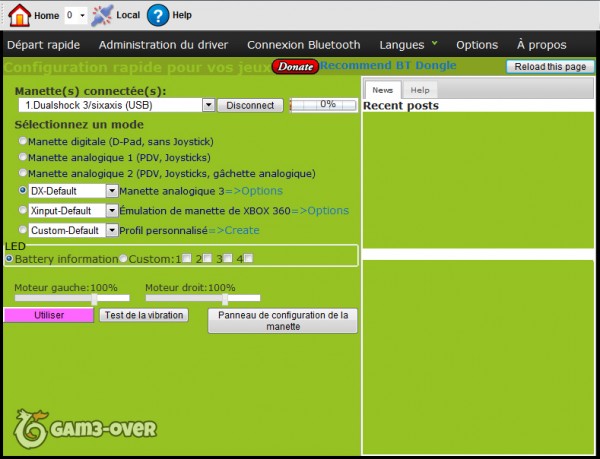Select the Manette digitale mode radio button
Screen dimensions: 600x459
pos(24,141)
